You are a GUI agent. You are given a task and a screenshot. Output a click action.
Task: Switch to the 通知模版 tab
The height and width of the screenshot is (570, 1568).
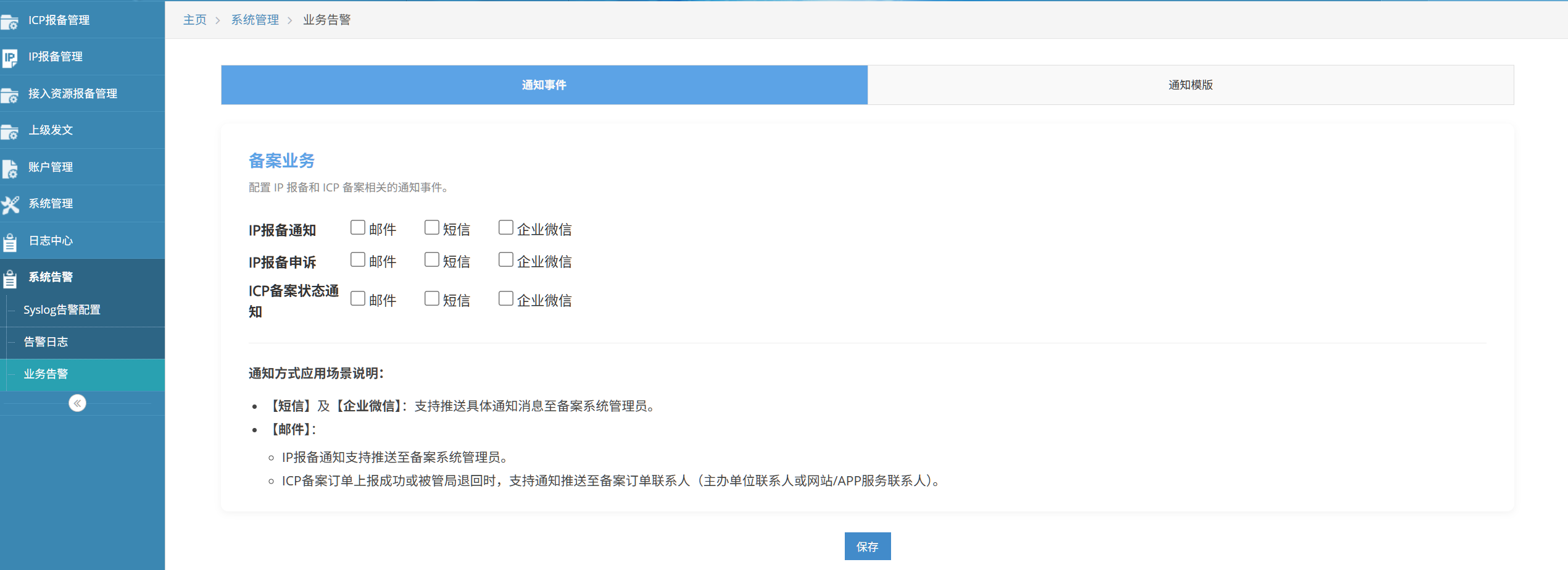click(1190, 85)
